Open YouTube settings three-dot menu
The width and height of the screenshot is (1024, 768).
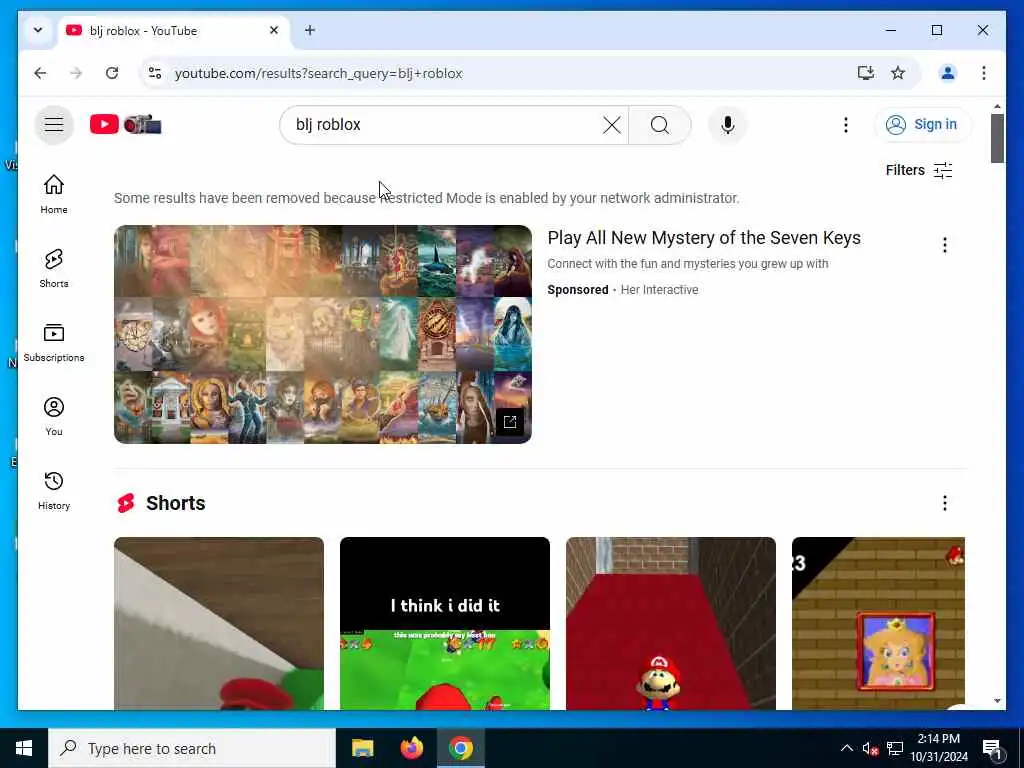pos(846,125)
